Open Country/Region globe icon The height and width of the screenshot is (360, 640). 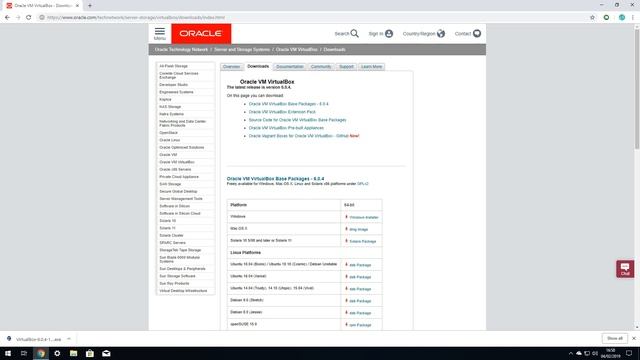pyautogui.click(x=441, y=33)
